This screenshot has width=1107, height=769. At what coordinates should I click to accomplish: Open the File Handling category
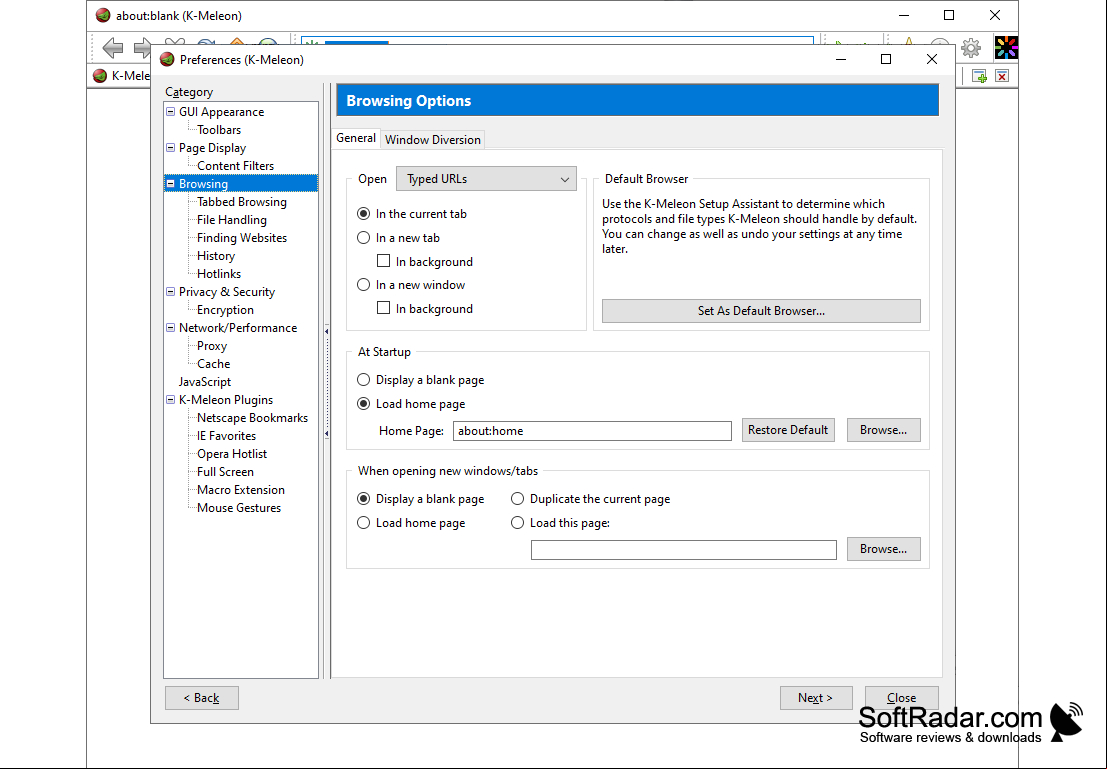[232, 220]
